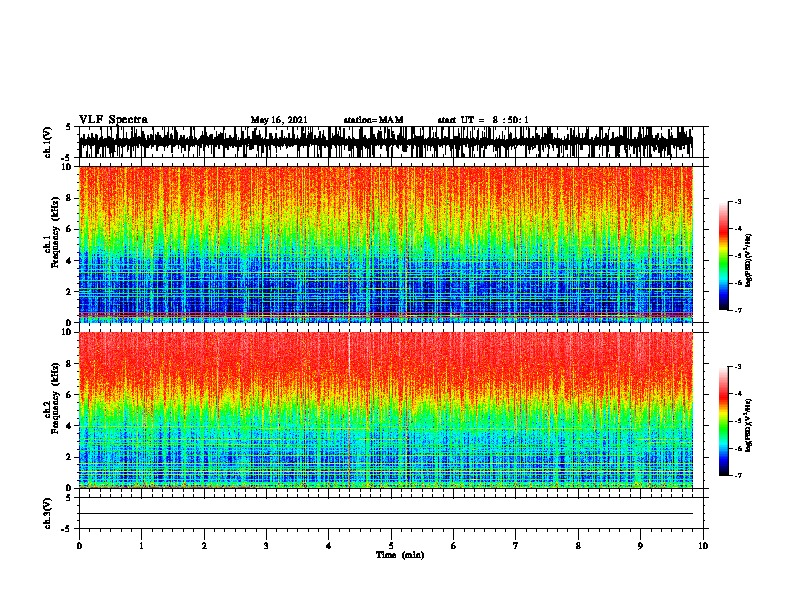Select the ch.2 PSD color bar

(723, 421)
